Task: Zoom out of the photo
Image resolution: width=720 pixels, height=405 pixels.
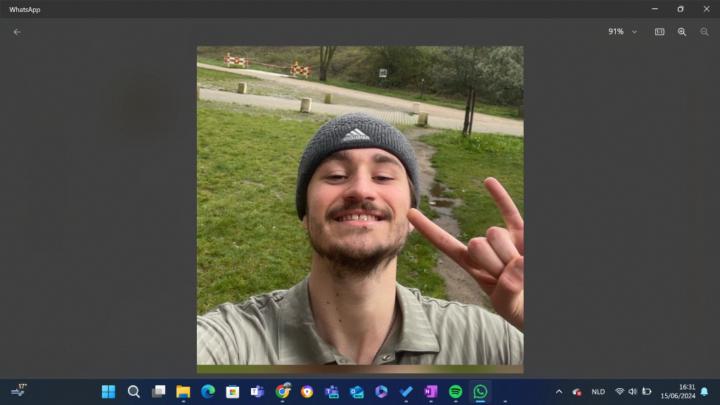Action: pyautogui.click(x=704, y=32)
